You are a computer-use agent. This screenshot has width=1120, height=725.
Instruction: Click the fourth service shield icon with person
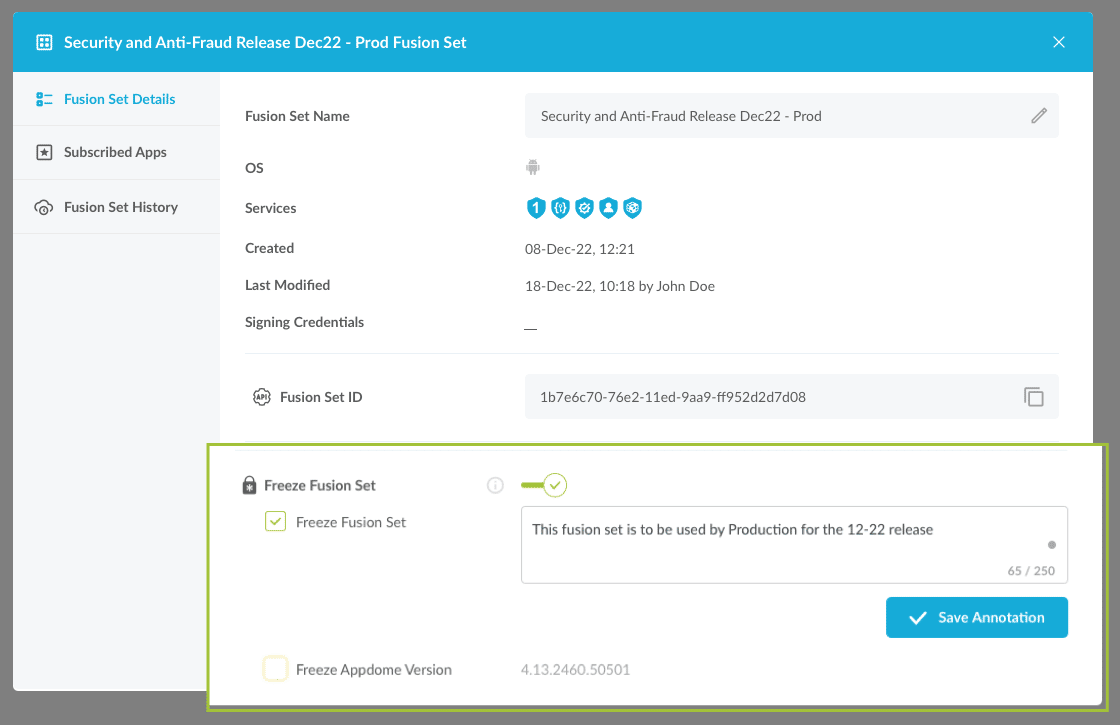608,208
